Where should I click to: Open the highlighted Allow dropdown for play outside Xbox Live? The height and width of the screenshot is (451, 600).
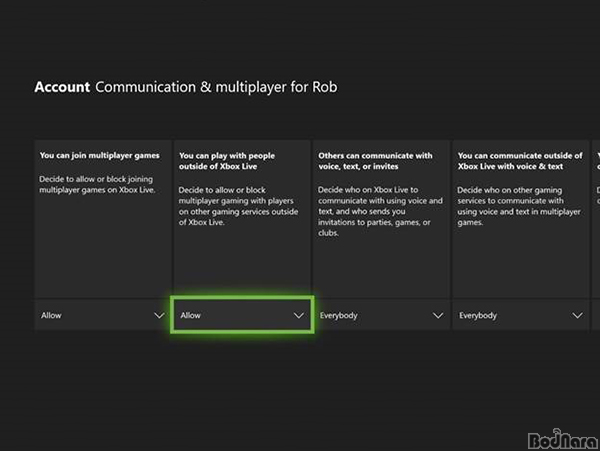(242, 315)
